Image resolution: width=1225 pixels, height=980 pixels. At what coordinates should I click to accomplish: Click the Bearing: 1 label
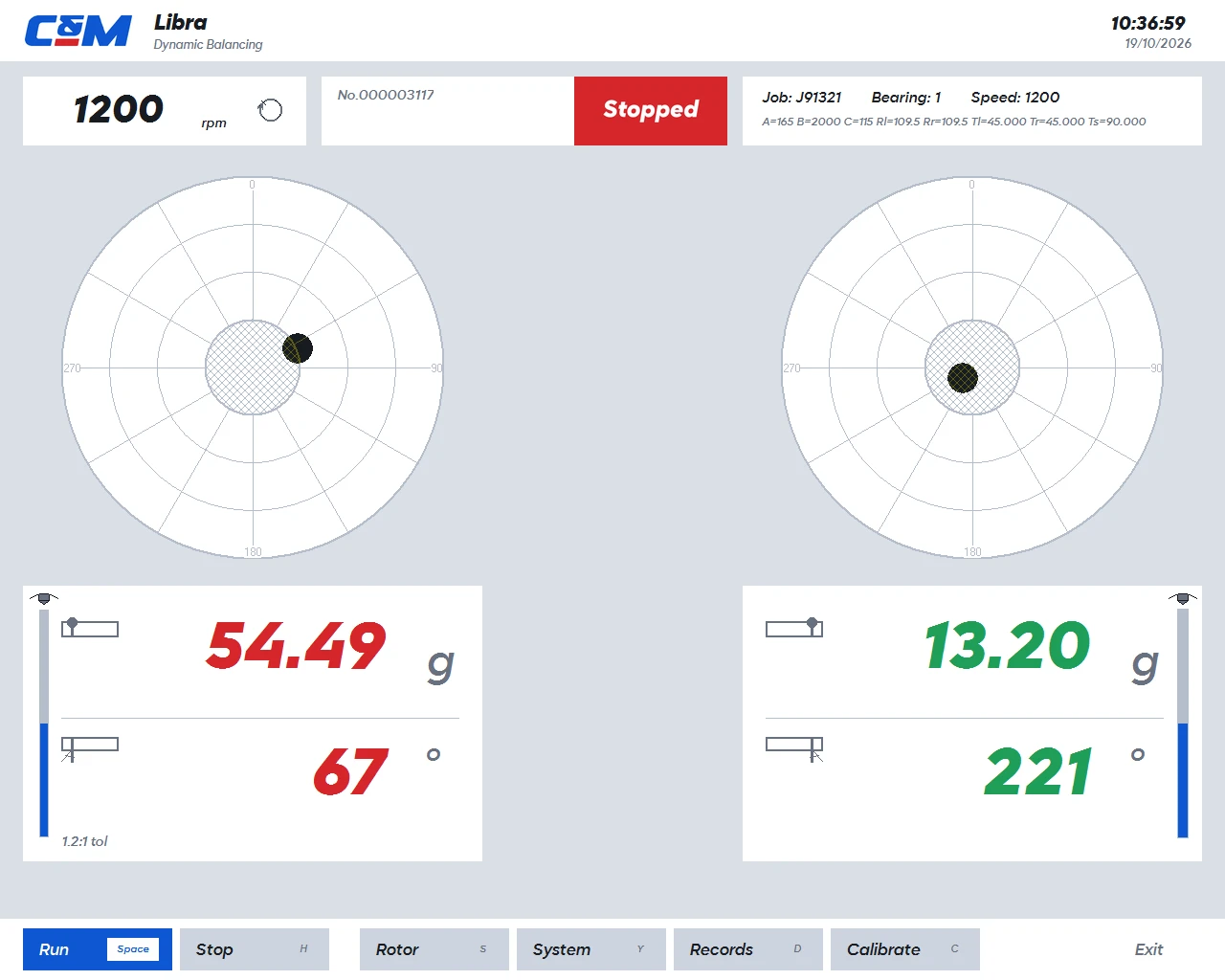(x=906, y=98)
